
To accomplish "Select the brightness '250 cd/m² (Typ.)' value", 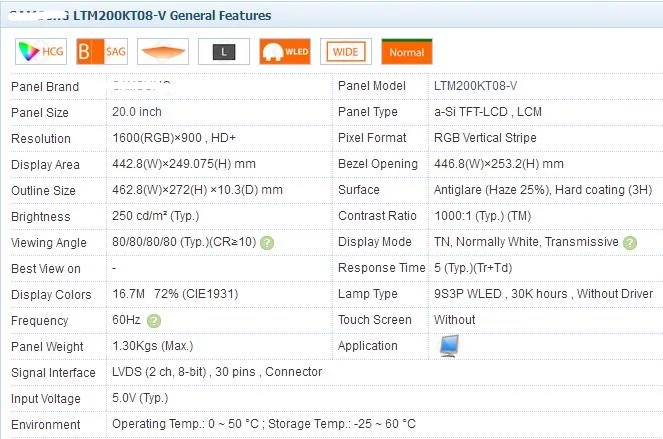I will [156, 216].
